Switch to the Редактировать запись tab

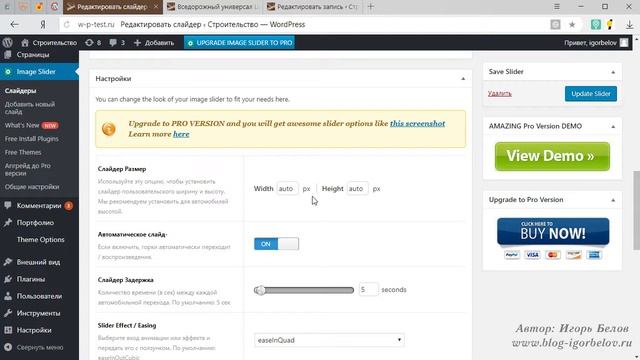click(312, 7)
